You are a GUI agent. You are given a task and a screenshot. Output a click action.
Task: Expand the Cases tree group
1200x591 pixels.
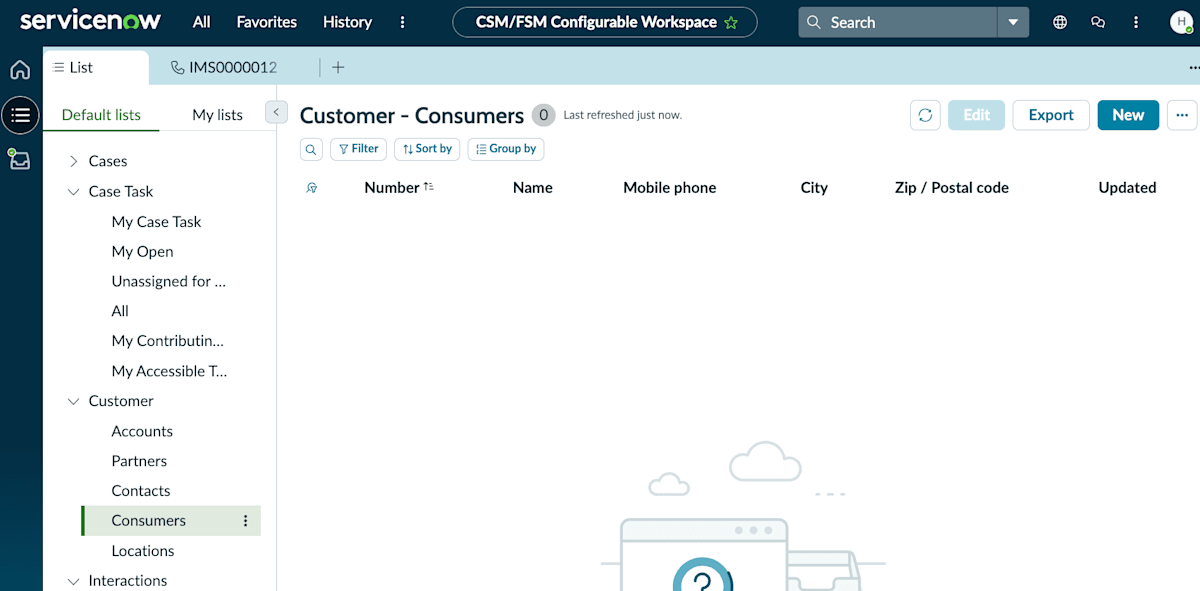click(73, 161)
